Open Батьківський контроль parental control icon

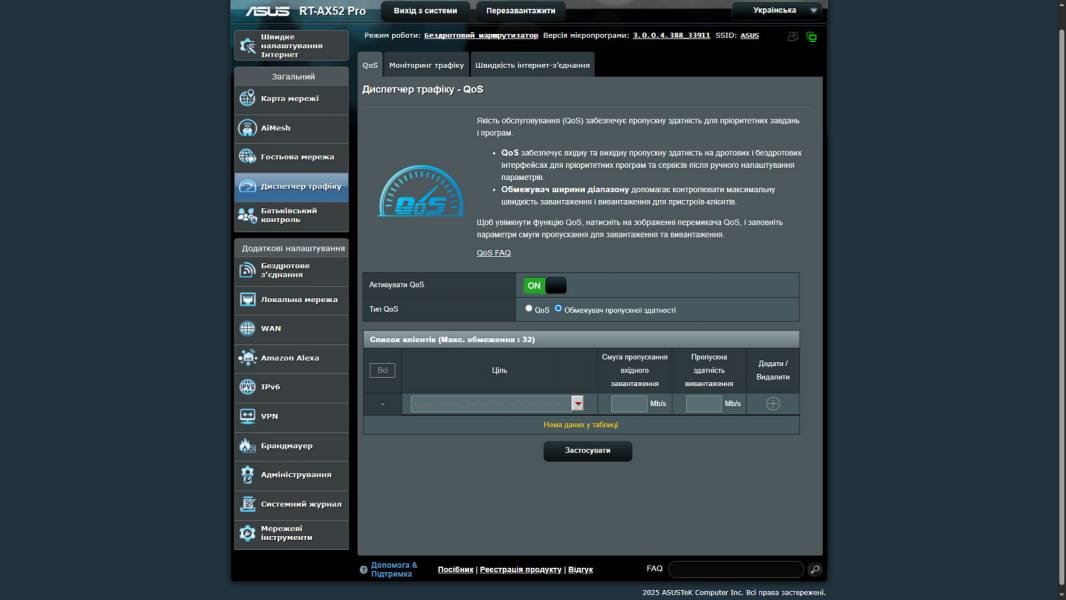click(x=247, y=215)
